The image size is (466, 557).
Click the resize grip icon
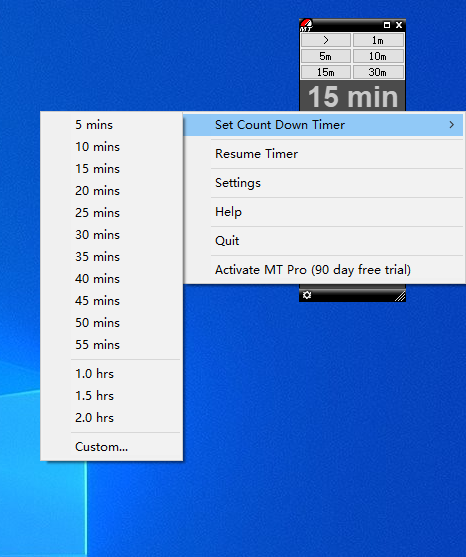tap(400, 296)
